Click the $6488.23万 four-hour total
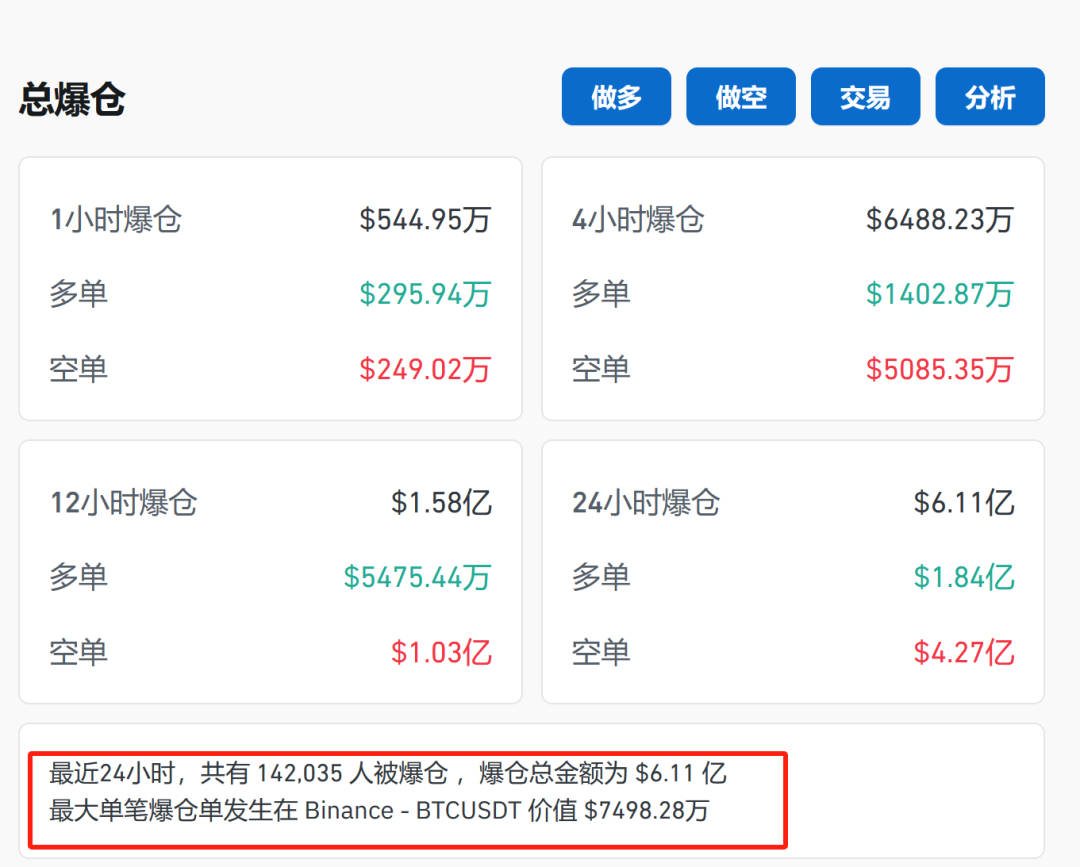Image resolution: width=1080 pixels, height=867 pixels. (940, 220)
